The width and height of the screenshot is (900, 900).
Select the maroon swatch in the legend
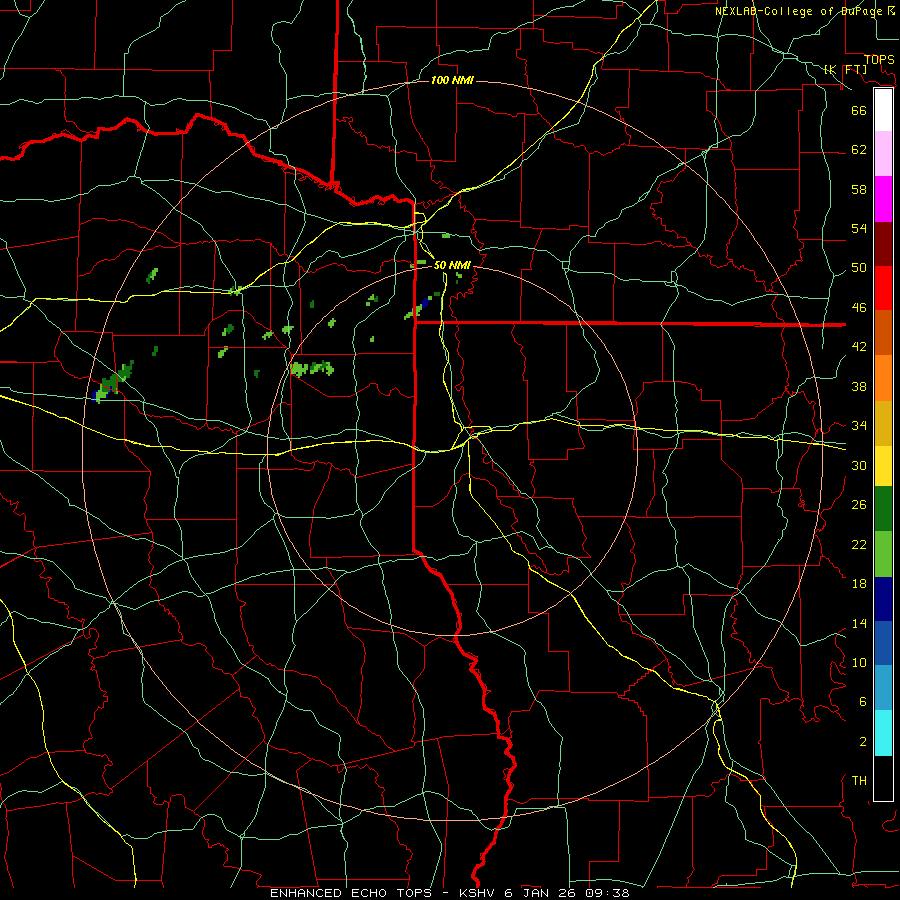tap(883, 244)
